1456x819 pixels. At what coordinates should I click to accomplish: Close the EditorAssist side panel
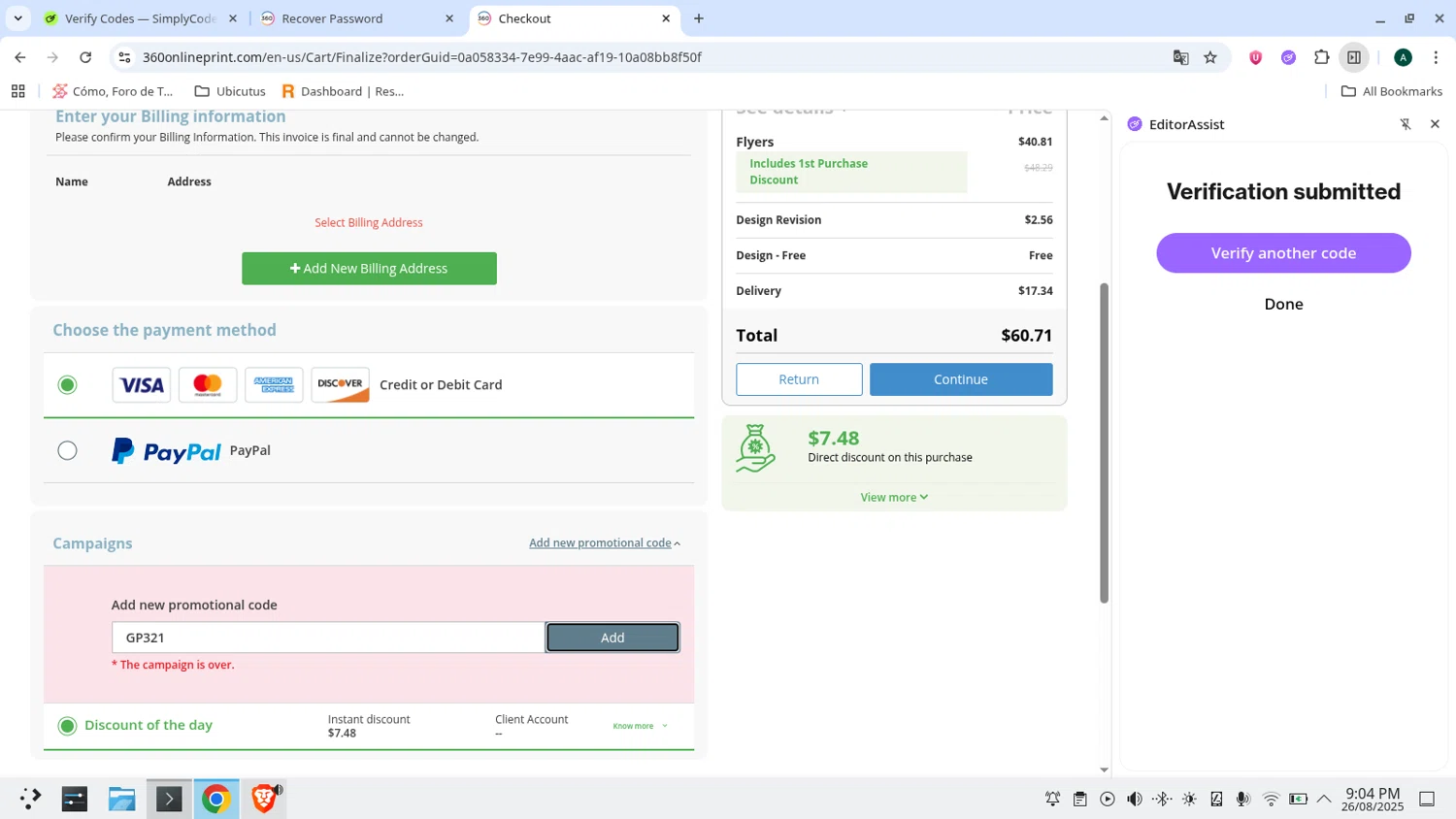coord(1435,124)
